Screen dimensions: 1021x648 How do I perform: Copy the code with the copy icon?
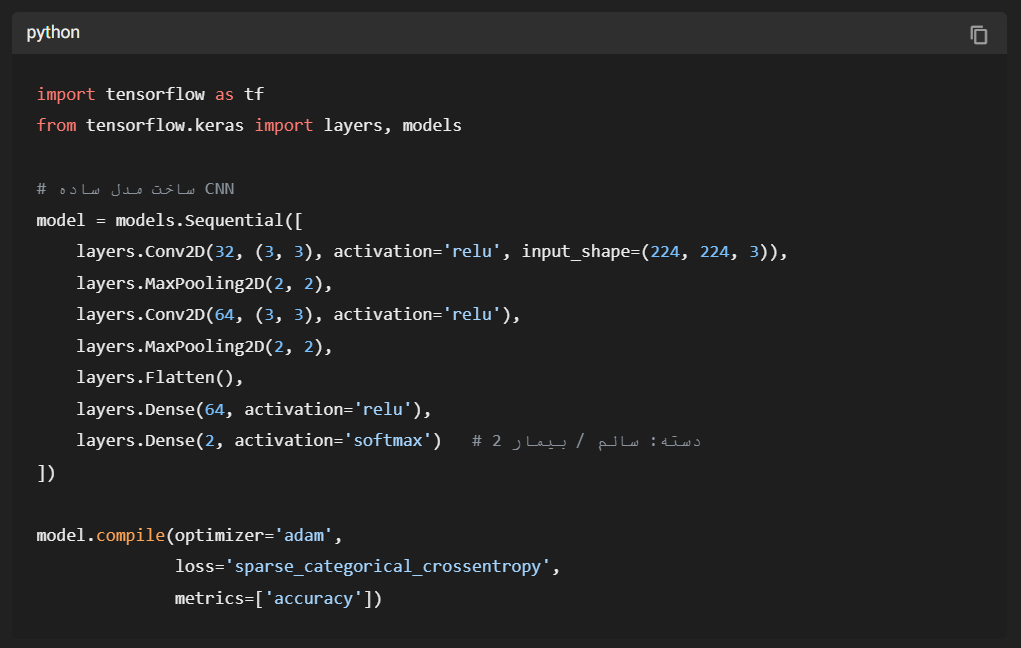click(x=979, y=35)
